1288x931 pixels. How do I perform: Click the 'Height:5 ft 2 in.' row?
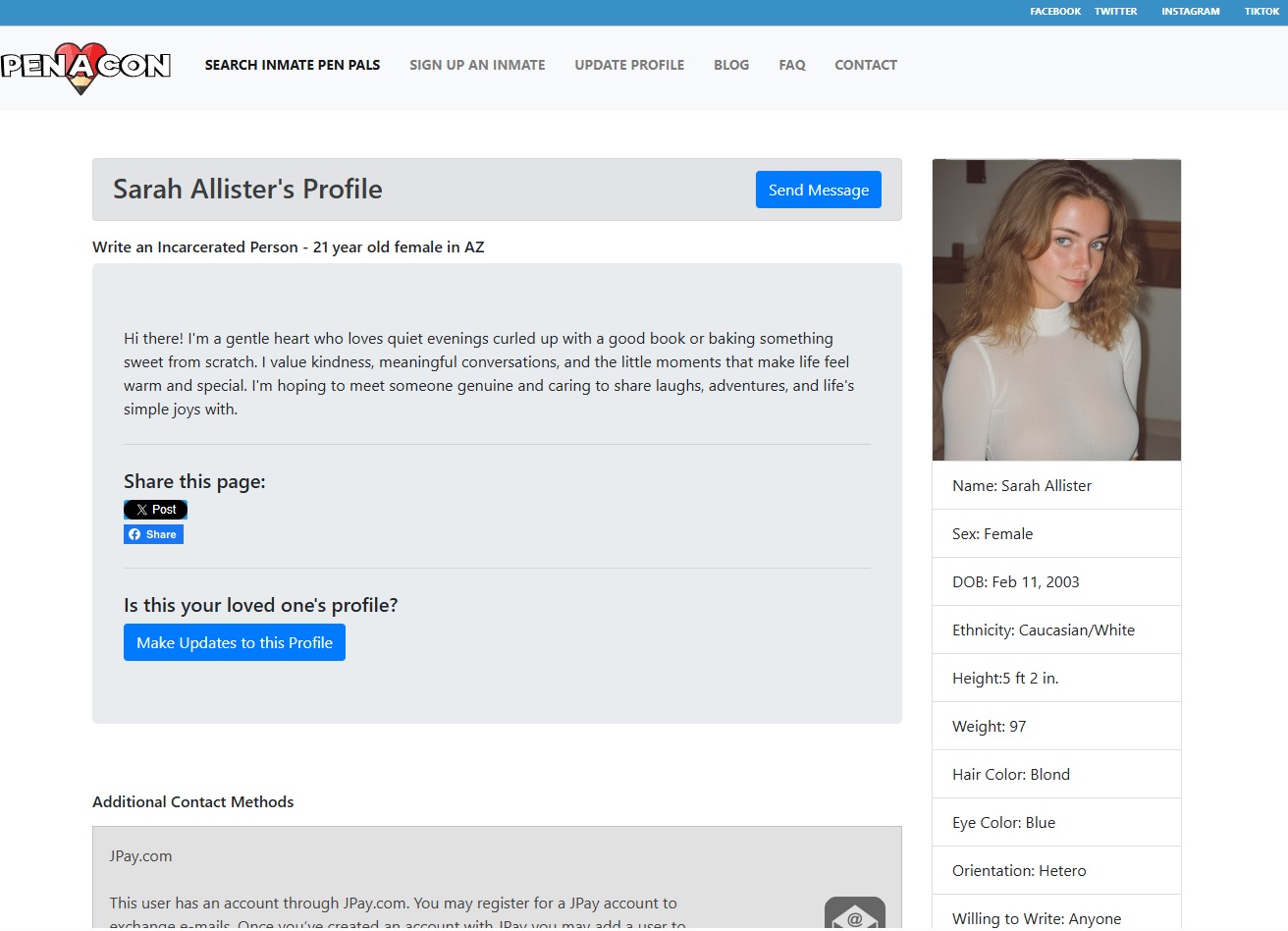(1056, 678)
